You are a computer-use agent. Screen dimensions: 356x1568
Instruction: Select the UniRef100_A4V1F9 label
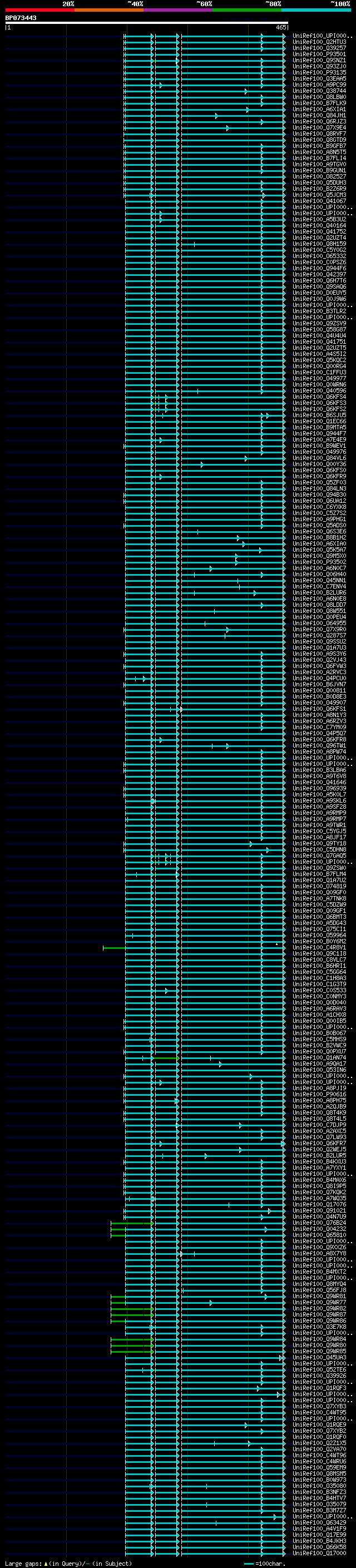pyautogui.click(x=319, y=1529)
